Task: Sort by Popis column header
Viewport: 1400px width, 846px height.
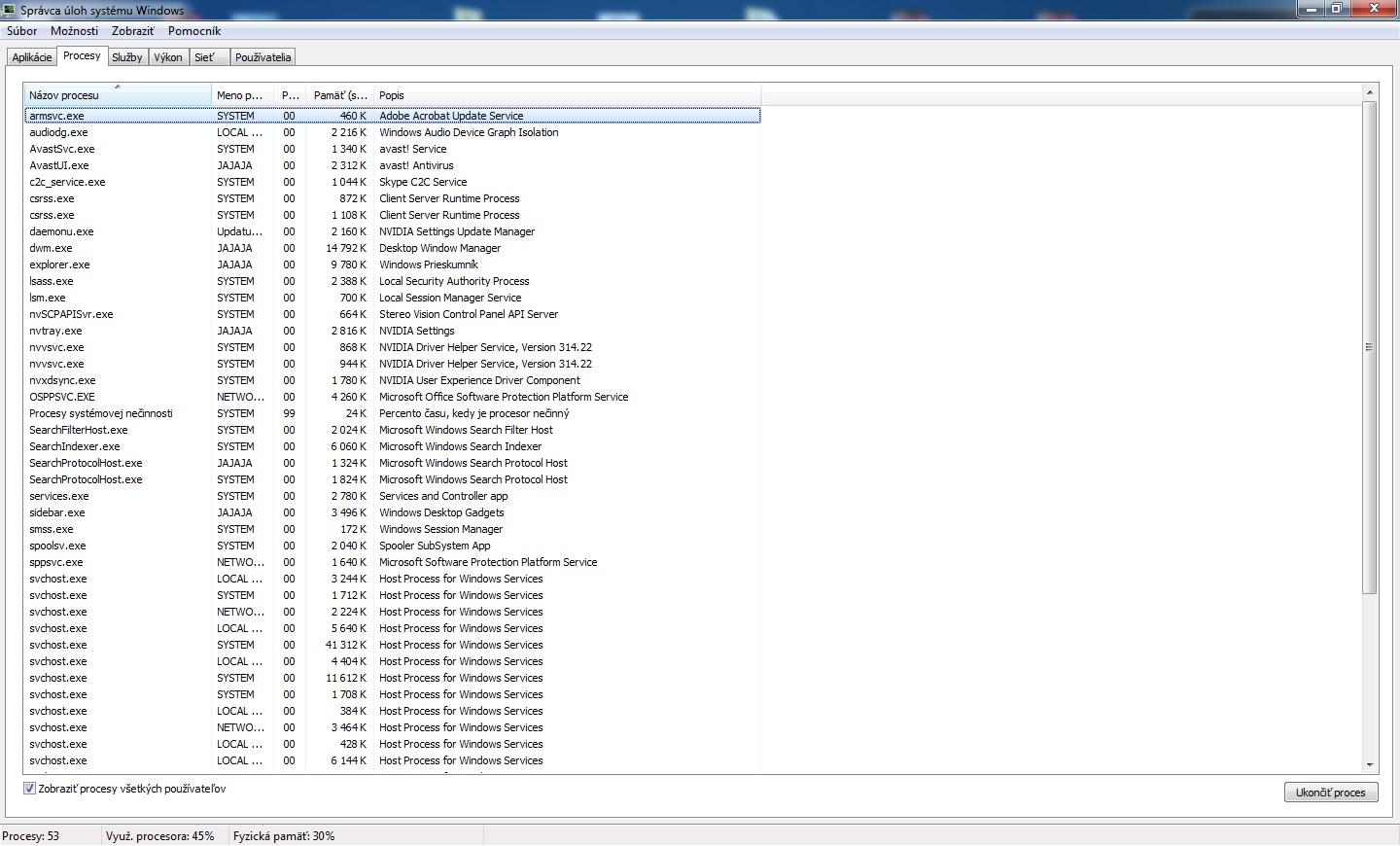Action: pyautogui.click(x=567, y=95)
